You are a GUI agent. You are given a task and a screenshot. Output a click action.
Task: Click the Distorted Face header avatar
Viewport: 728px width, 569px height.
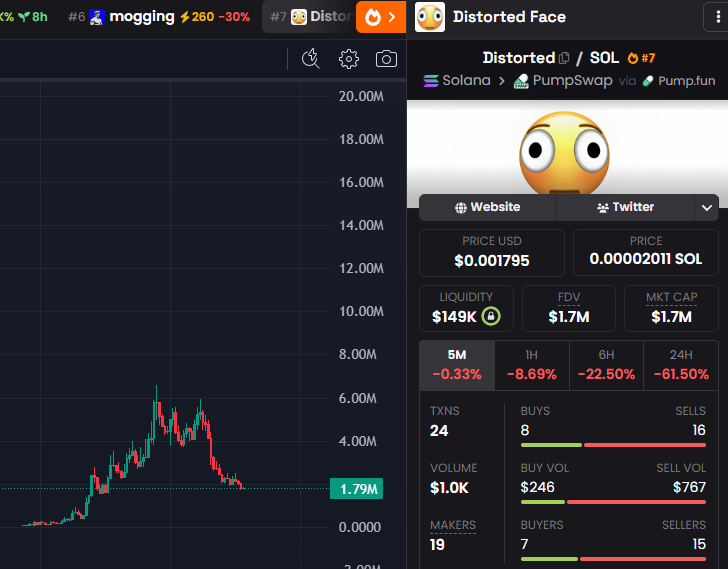(x=429, y=17)
